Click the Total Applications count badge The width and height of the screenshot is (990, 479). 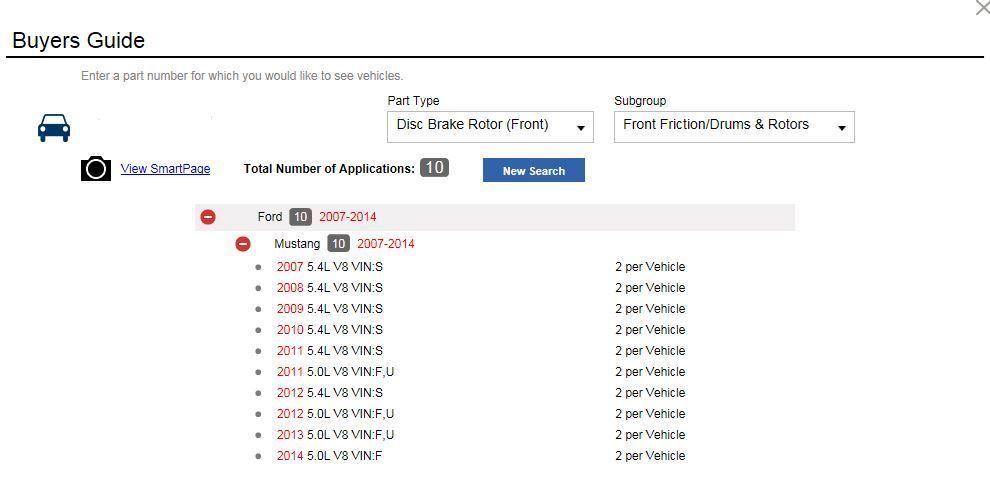click(434, 168)
